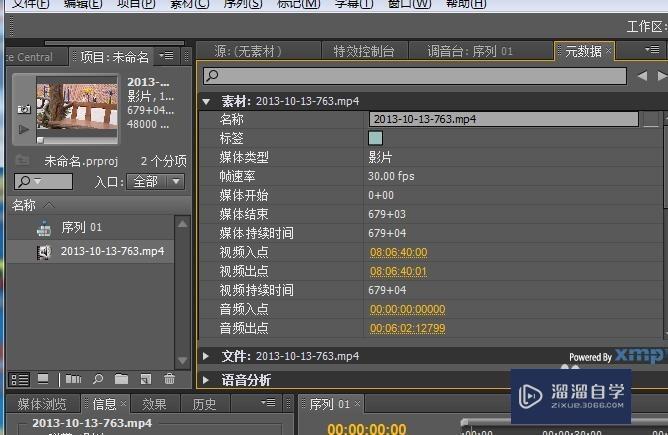Open the Metadata panel flyout menu

pos(652,50)
